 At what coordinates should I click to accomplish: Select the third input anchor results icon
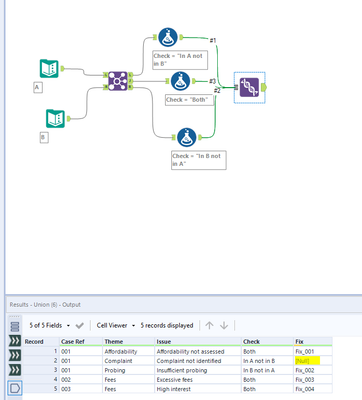tap(15, 370)
